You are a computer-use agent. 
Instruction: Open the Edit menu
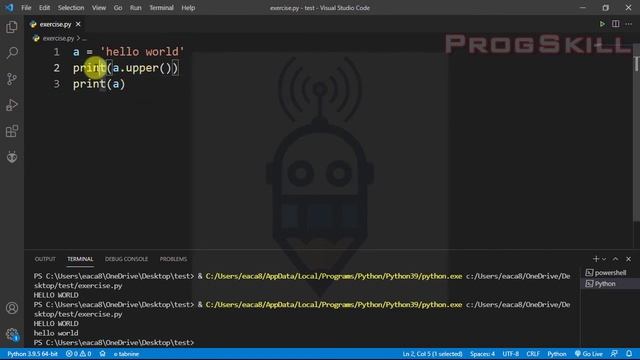[x=44, y=8]
